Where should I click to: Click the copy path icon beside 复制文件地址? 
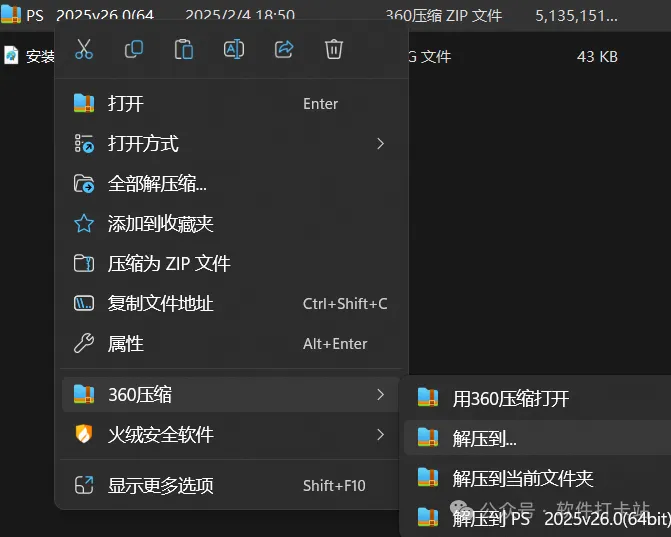click(x=84, y=303)
